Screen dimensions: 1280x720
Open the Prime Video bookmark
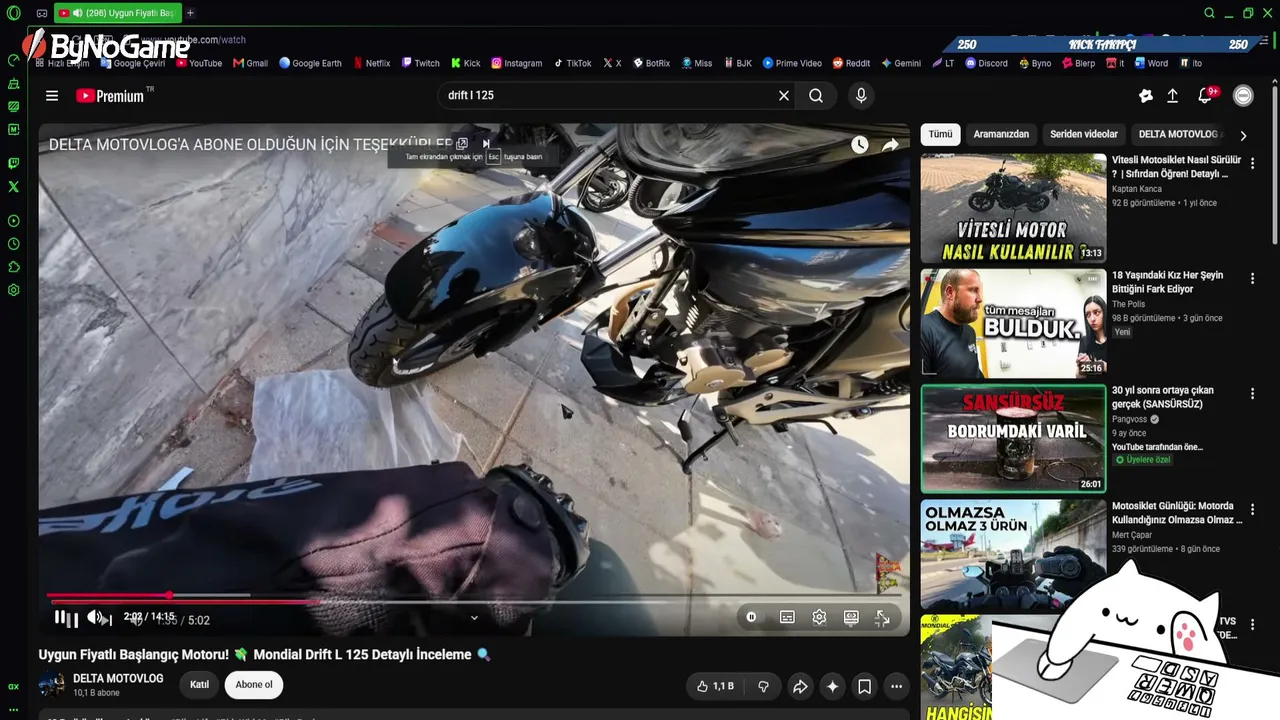[x=792, y=63]
